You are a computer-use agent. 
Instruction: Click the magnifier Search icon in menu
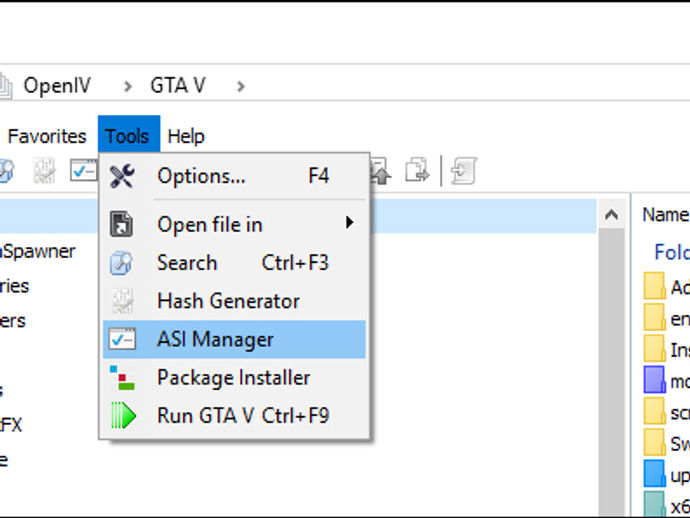pos(121,263)
